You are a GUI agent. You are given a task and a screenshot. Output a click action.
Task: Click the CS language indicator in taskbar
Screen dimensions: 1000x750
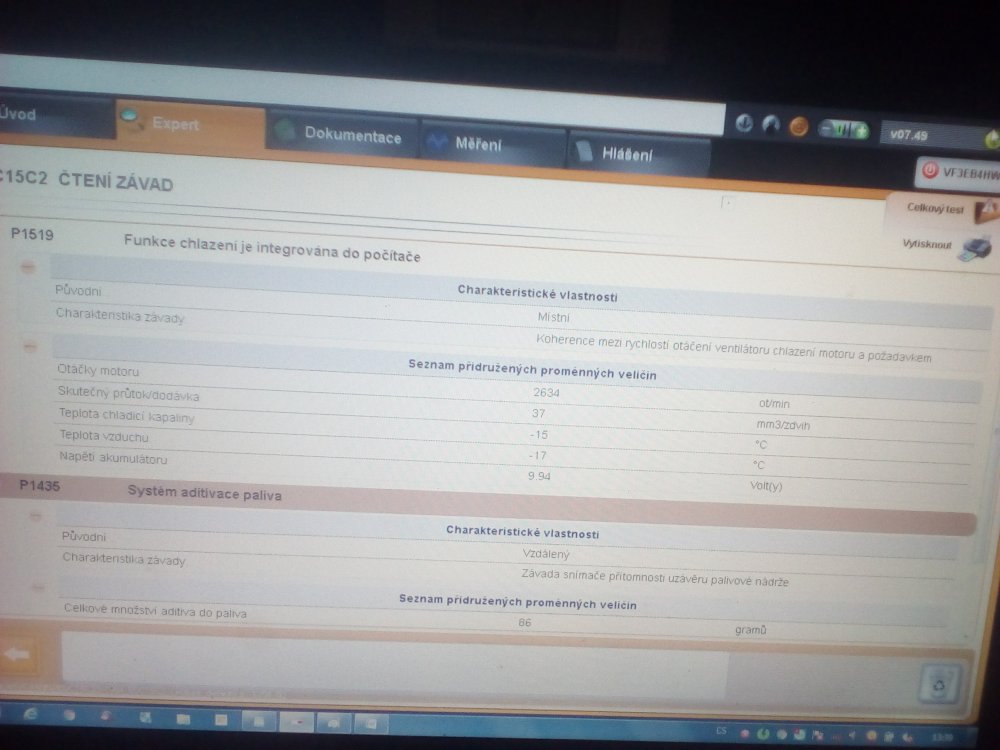click(721, 731)
